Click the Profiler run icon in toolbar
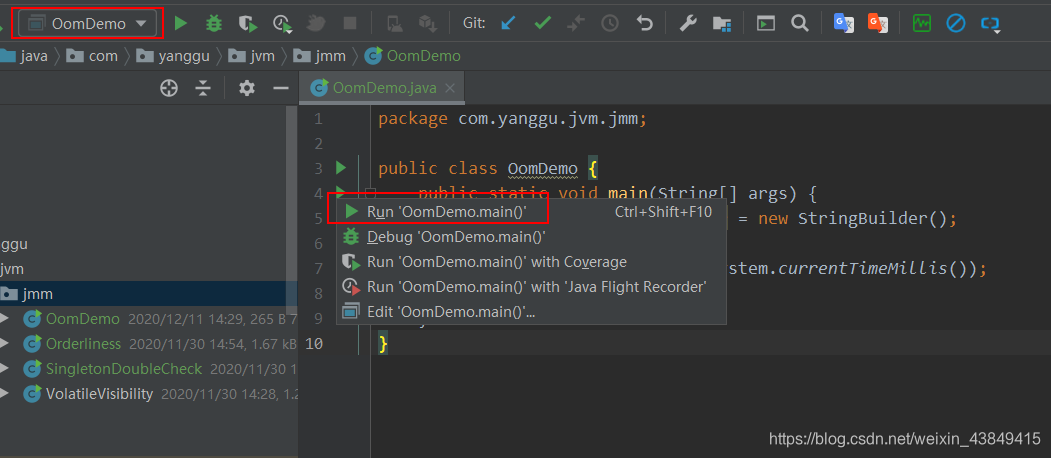 pos(282,24)
